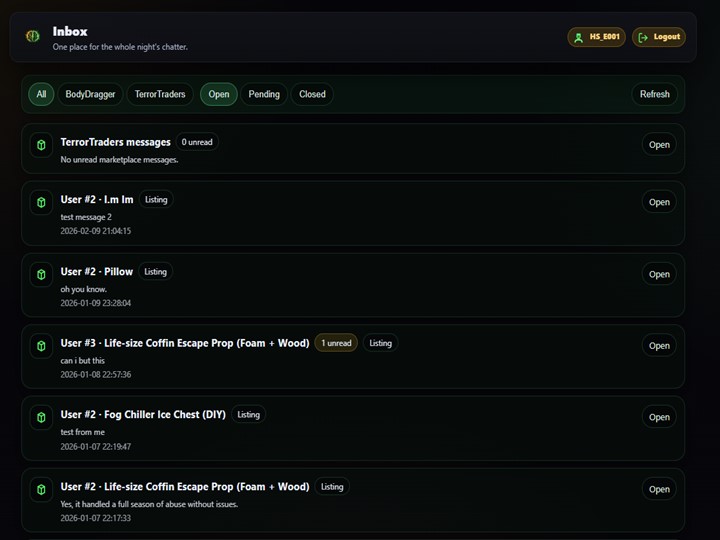This screenshot has width=720, height=540.
Task: Click cube icon of Pillow conversation
Action: (x=41, y=275)
